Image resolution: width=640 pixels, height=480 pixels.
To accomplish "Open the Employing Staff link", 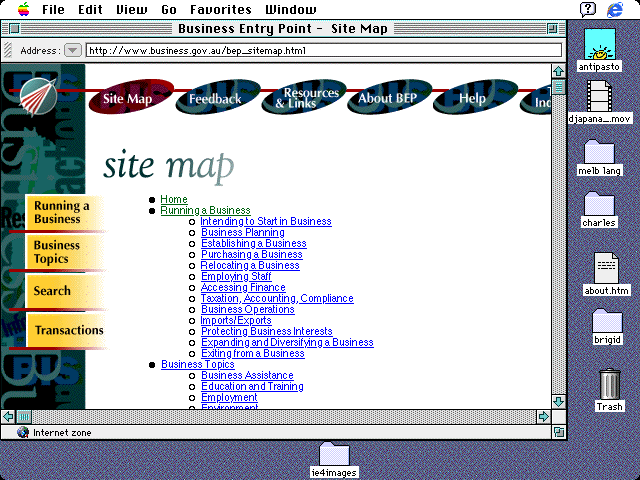I will pos(236,276).
